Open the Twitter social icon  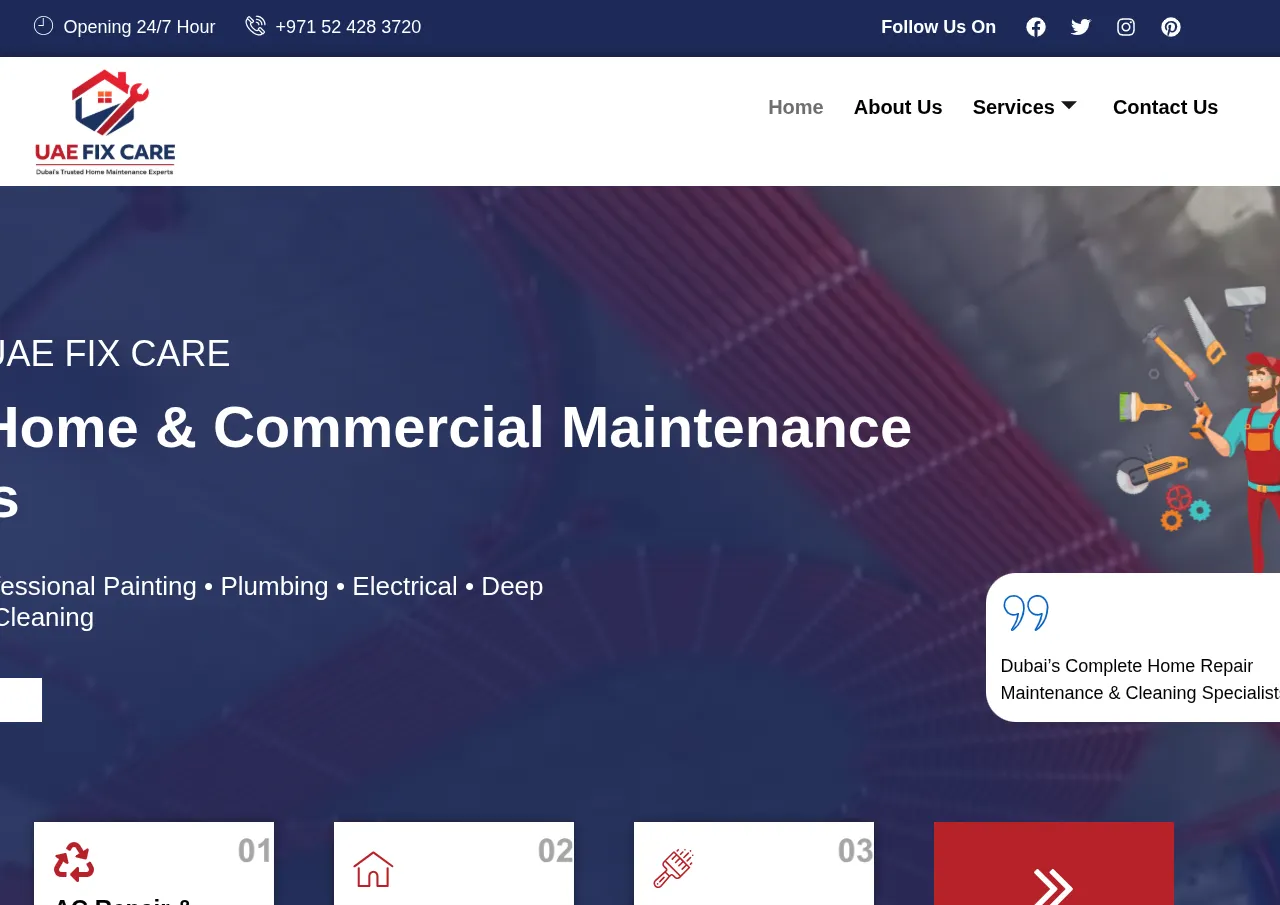1081,27
